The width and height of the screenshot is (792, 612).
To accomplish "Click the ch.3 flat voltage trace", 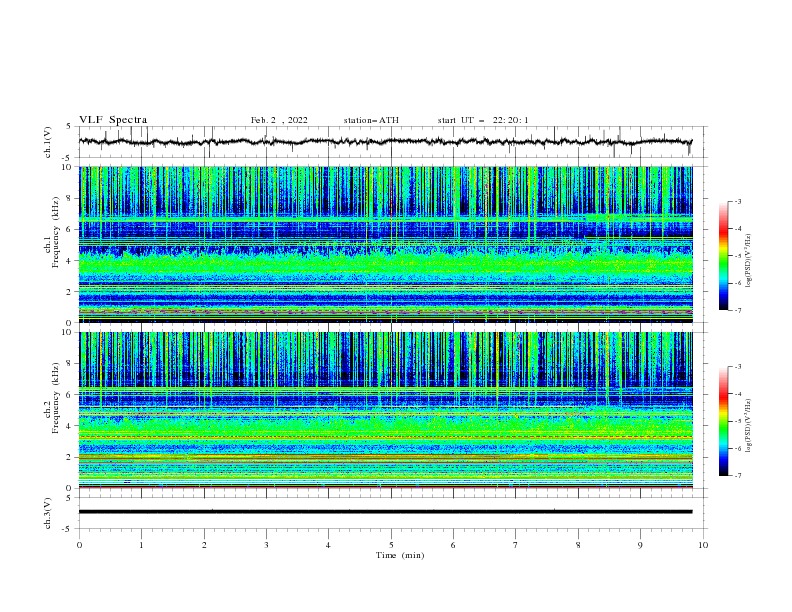I will [x=386, y=512].
